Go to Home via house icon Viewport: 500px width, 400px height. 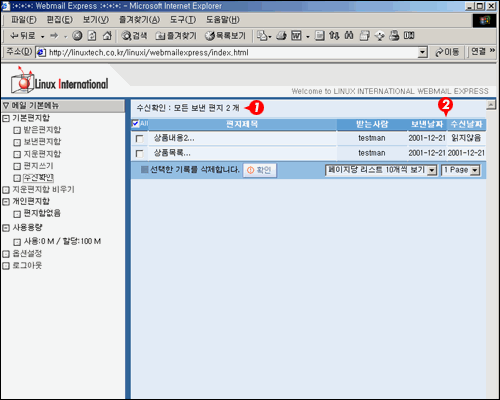coord(107,36)
